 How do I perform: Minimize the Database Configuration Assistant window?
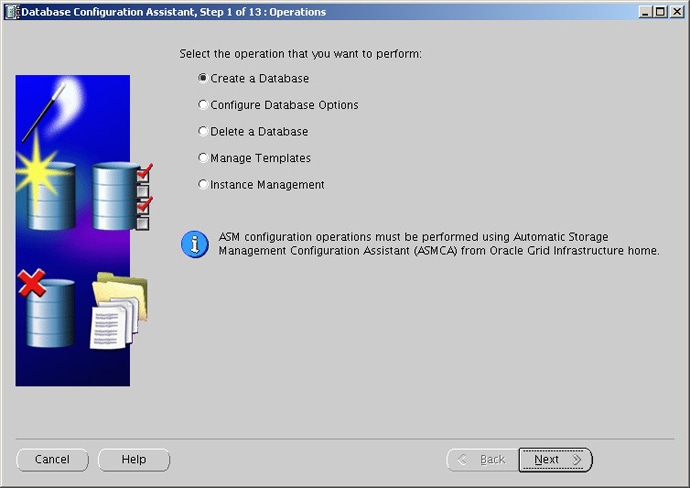645,11
